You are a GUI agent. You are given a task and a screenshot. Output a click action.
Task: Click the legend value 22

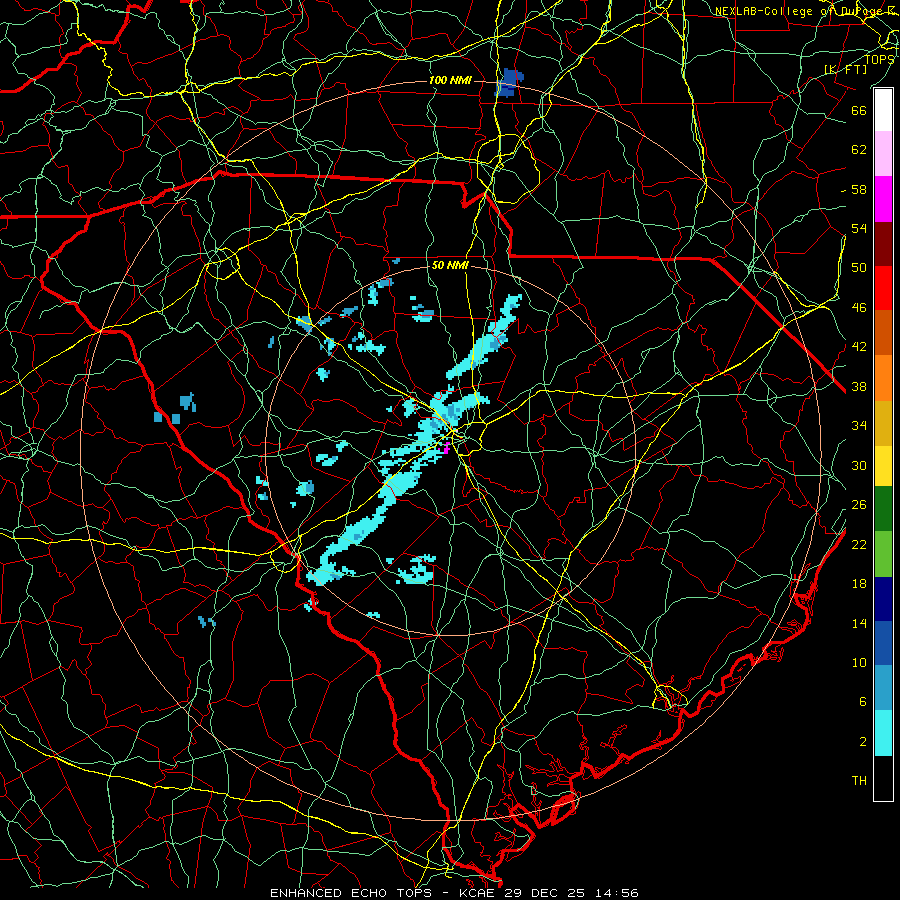coord(859,545)
